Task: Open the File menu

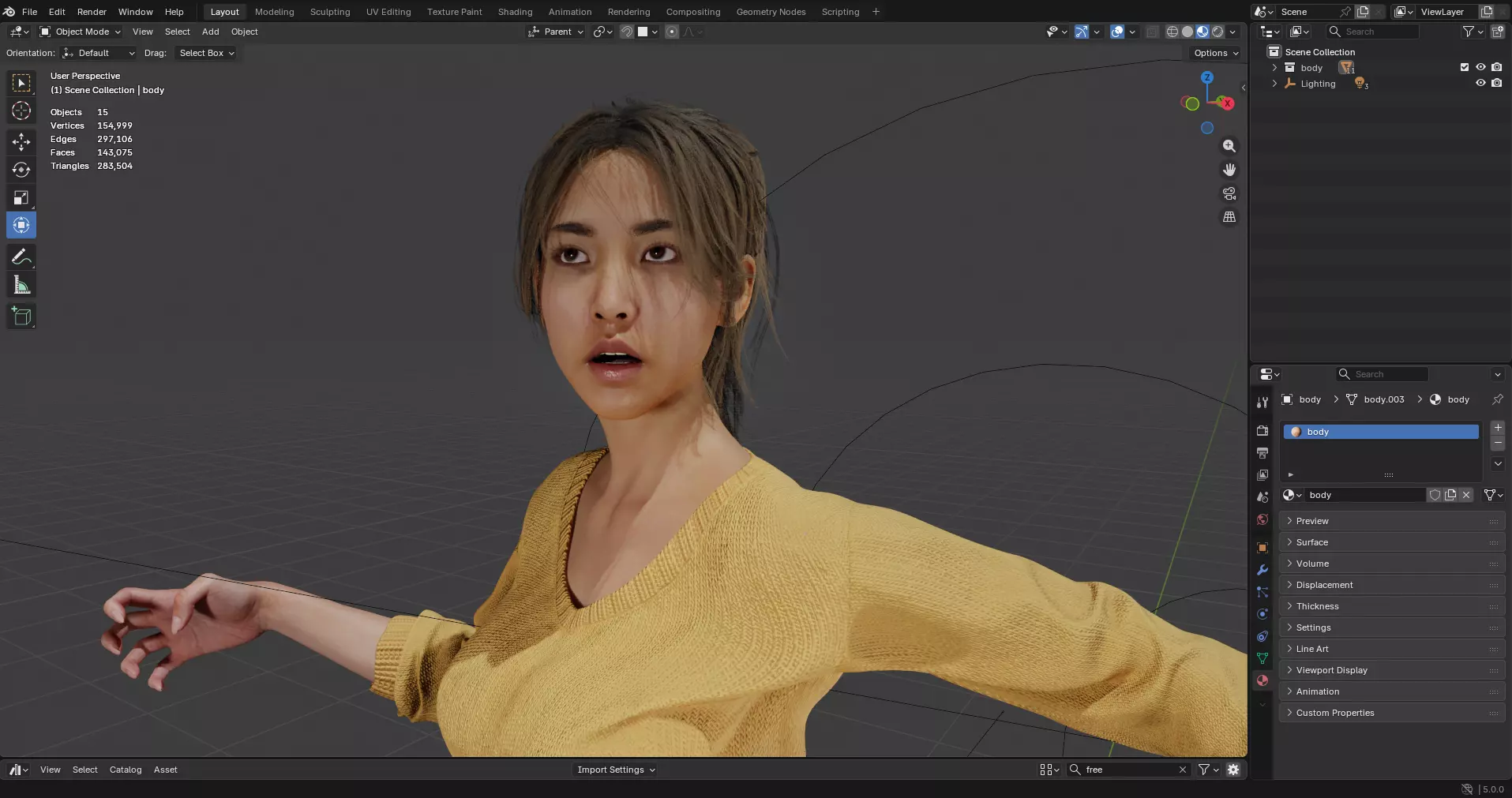Action: pos(30,12)
